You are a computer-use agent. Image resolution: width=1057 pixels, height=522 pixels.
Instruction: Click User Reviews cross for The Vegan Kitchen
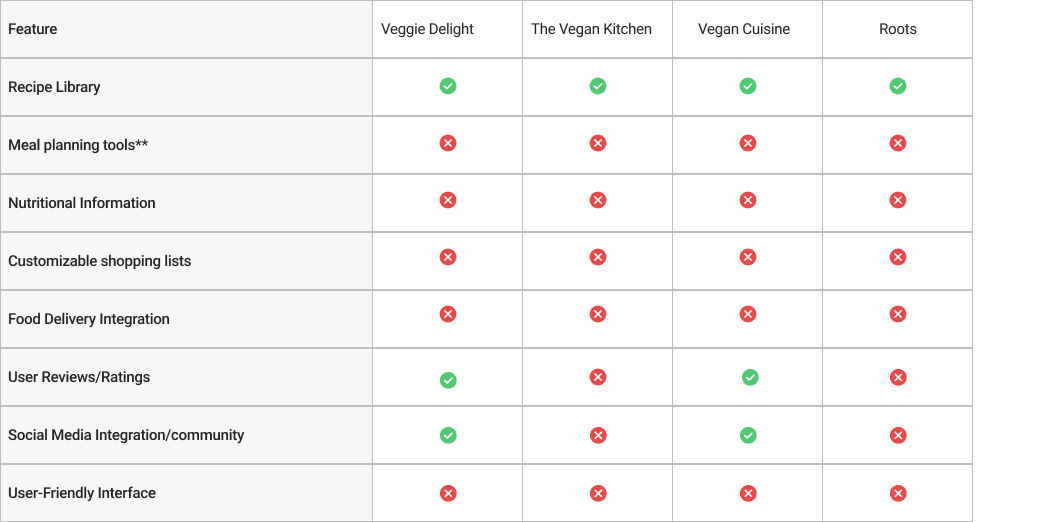[597, 377]
